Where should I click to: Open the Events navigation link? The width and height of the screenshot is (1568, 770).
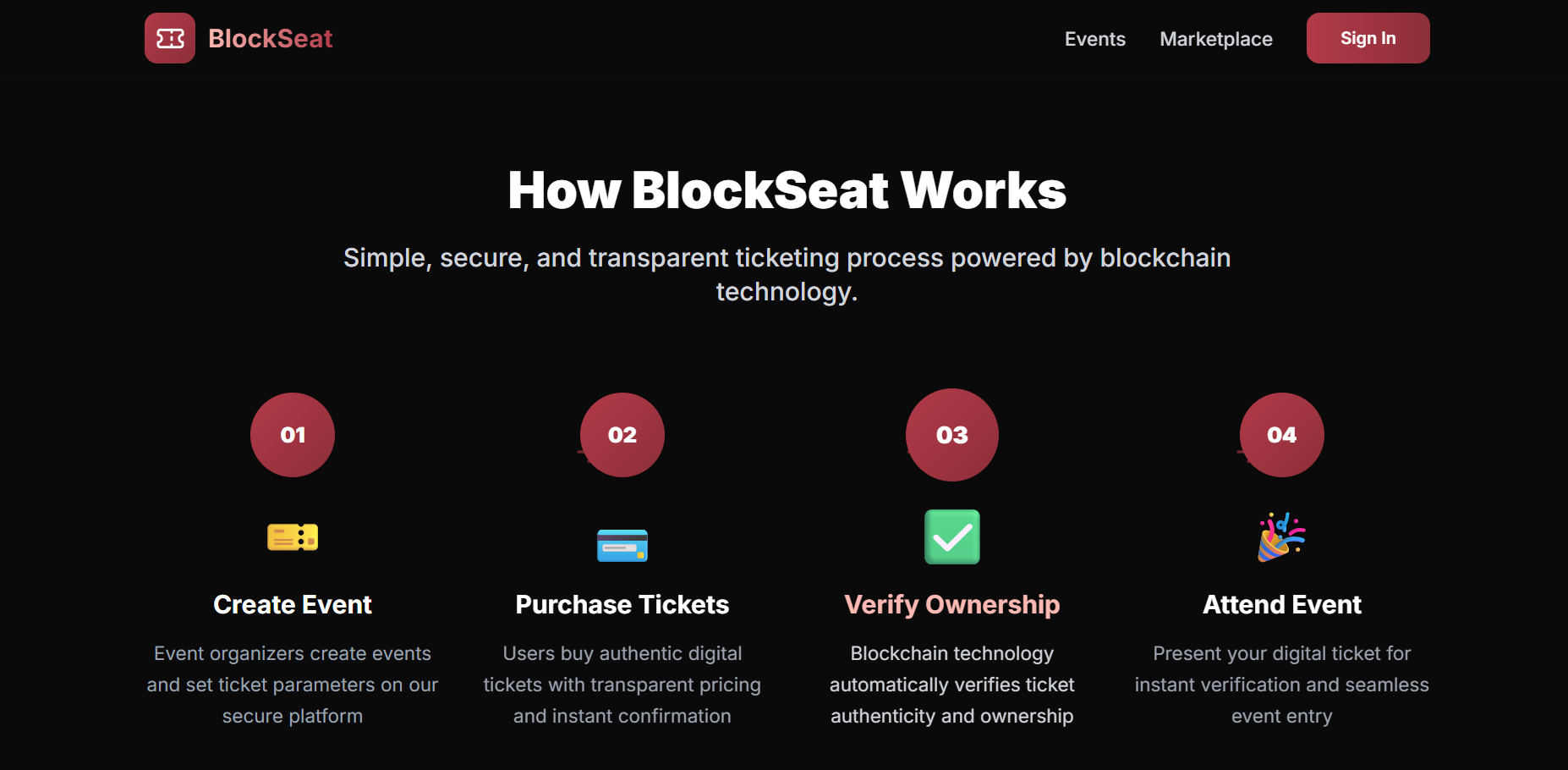coord(1094,39)
